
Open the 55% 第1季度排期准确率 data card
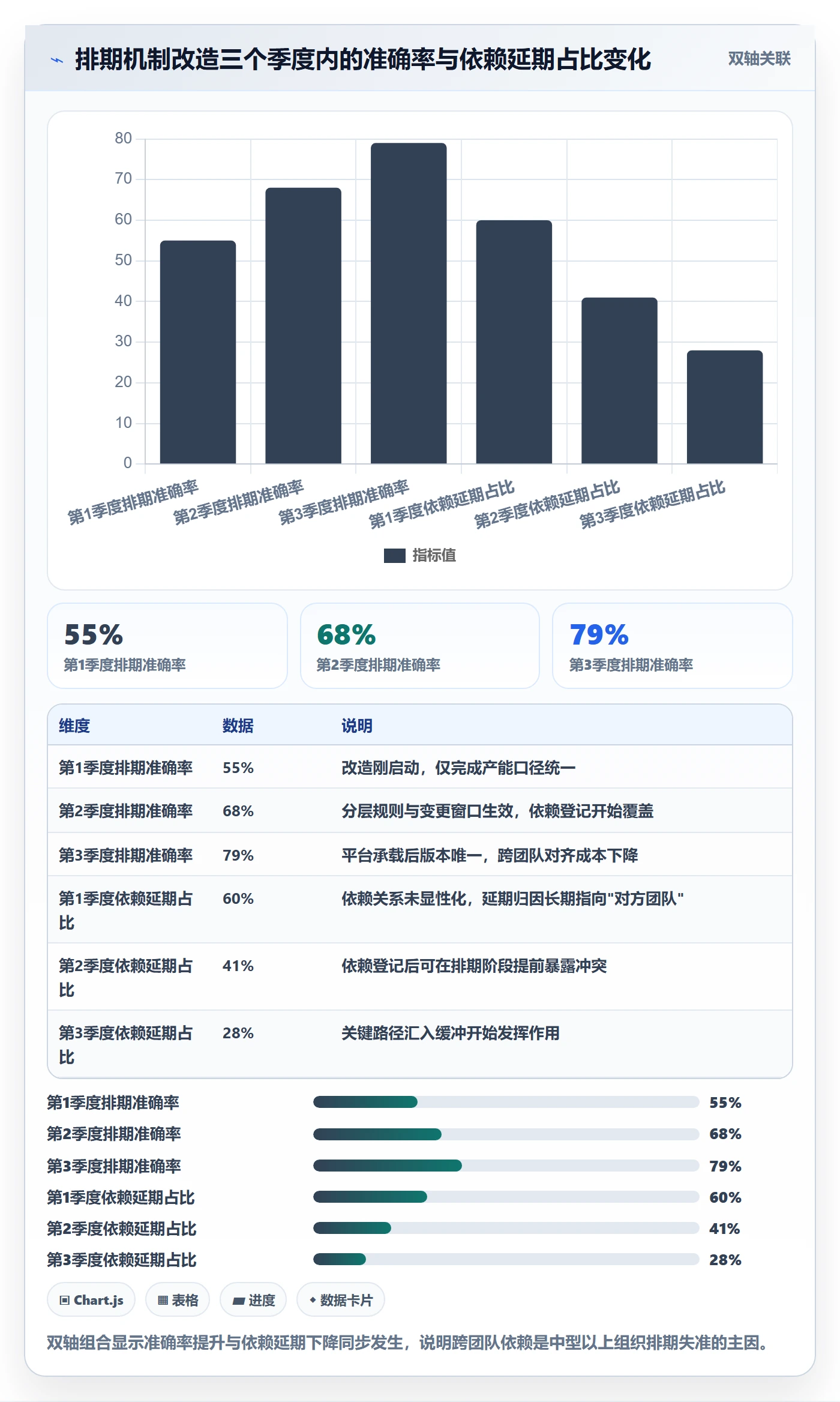(x=167, y=646)
